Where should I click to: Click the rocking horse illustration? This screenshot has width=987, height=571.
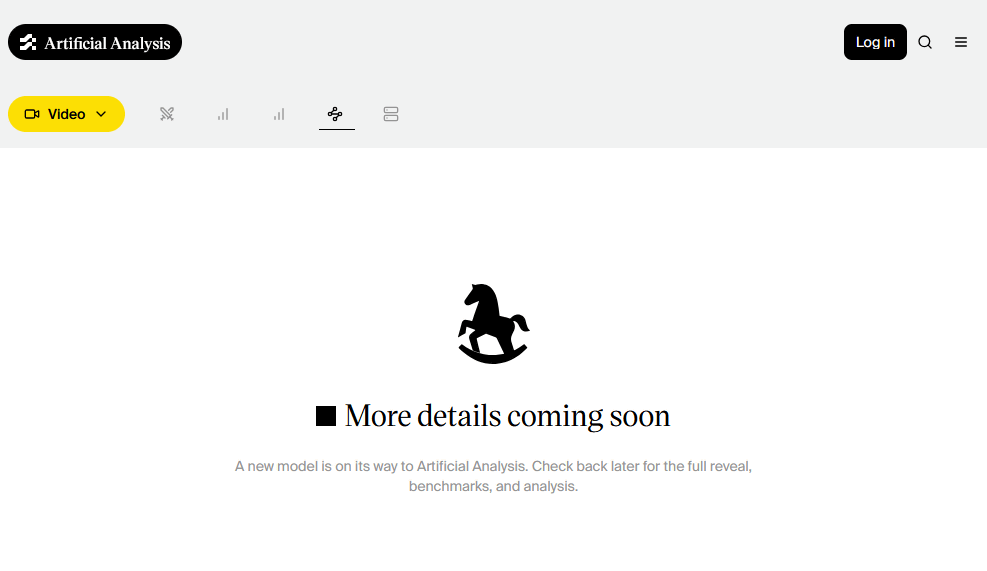(494, 324)
